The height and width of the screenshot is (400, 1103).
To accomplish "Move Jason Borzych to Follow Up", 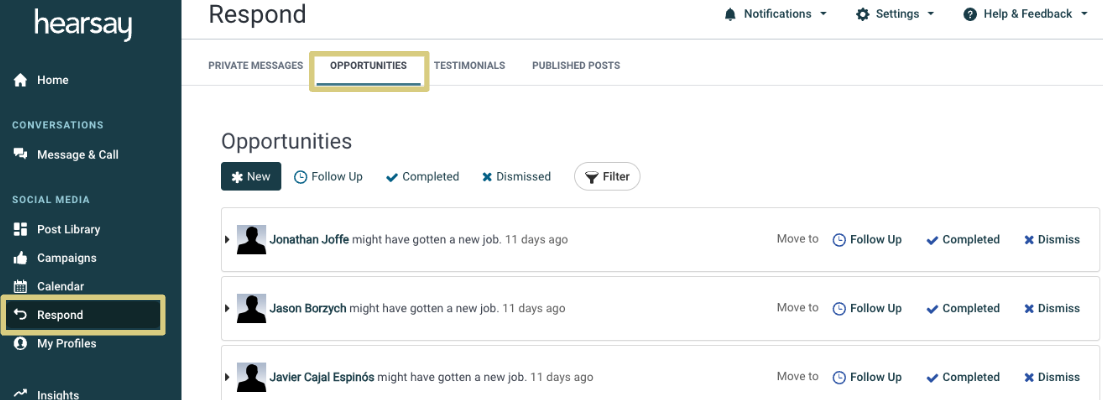I will click(867, 309).
